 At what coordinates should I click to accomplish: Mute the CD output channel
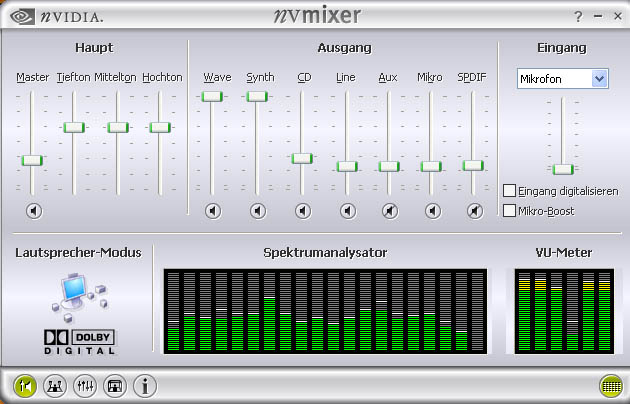coord(303,211)
